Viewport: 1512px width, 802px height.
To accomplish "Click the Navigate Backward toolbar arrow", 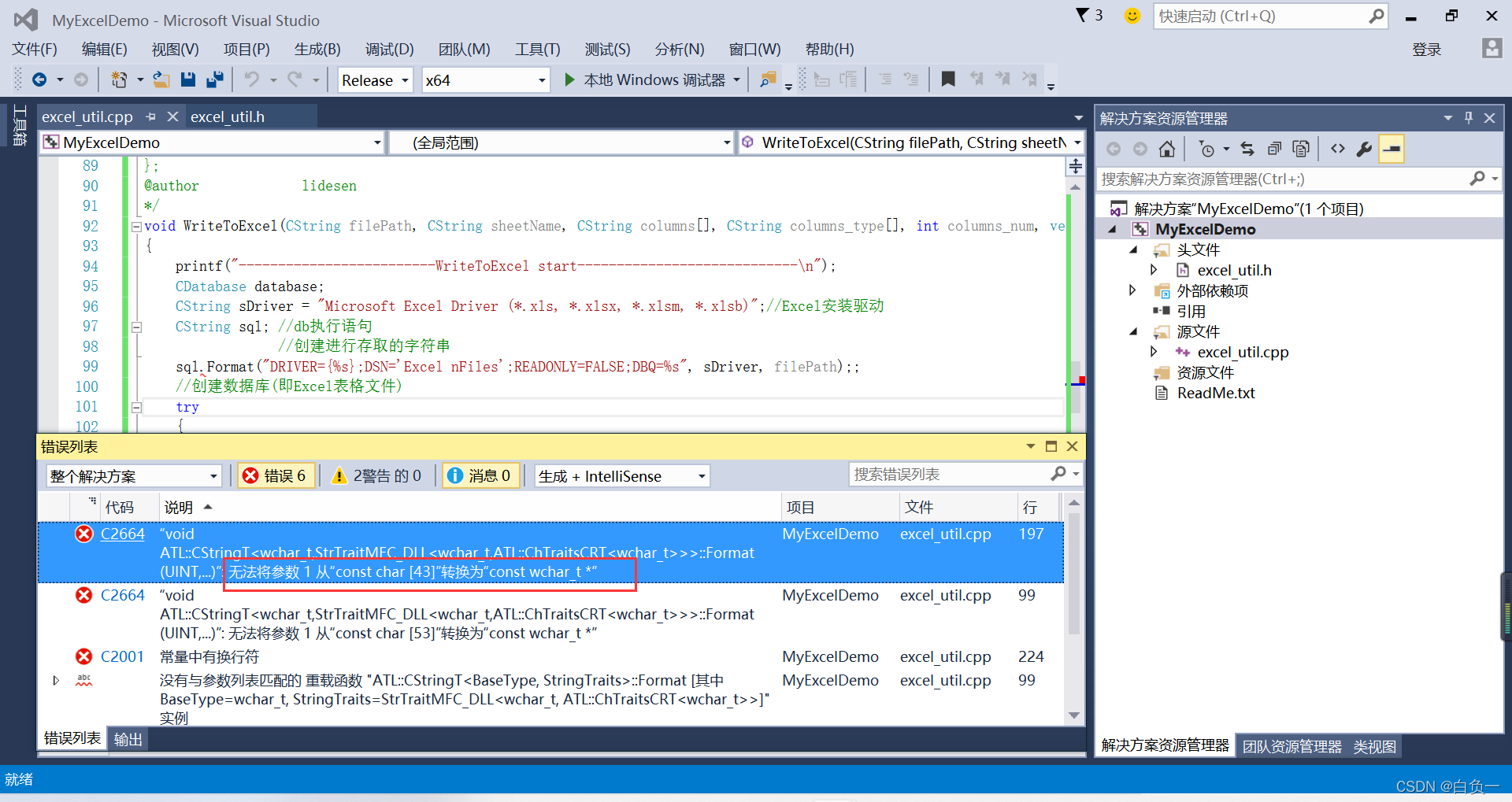I will 39,79.
